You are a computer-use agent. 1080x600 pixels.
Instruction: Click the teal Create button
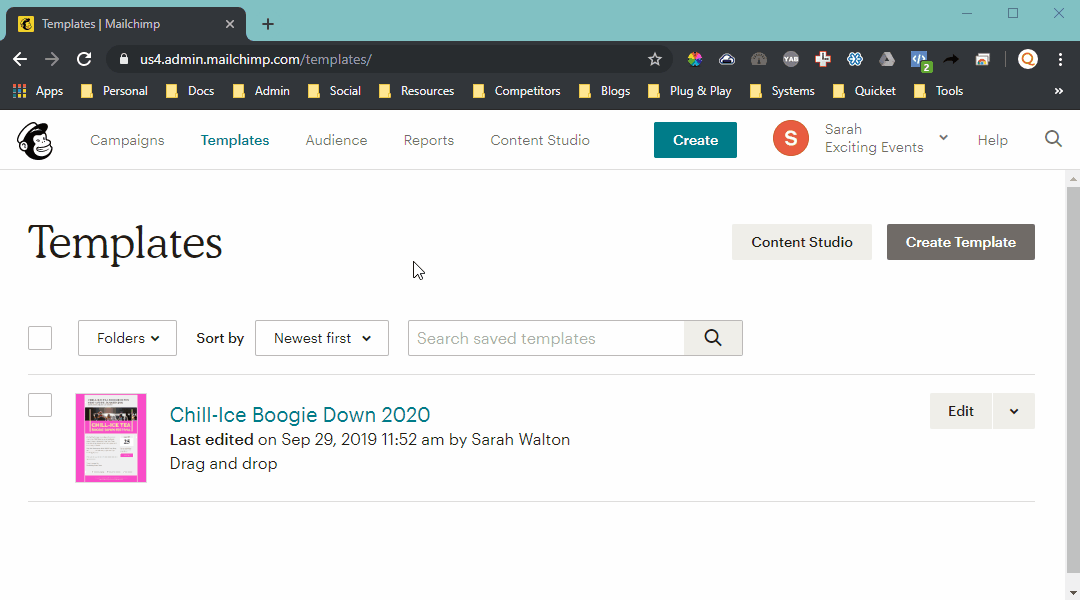(695, 140)
